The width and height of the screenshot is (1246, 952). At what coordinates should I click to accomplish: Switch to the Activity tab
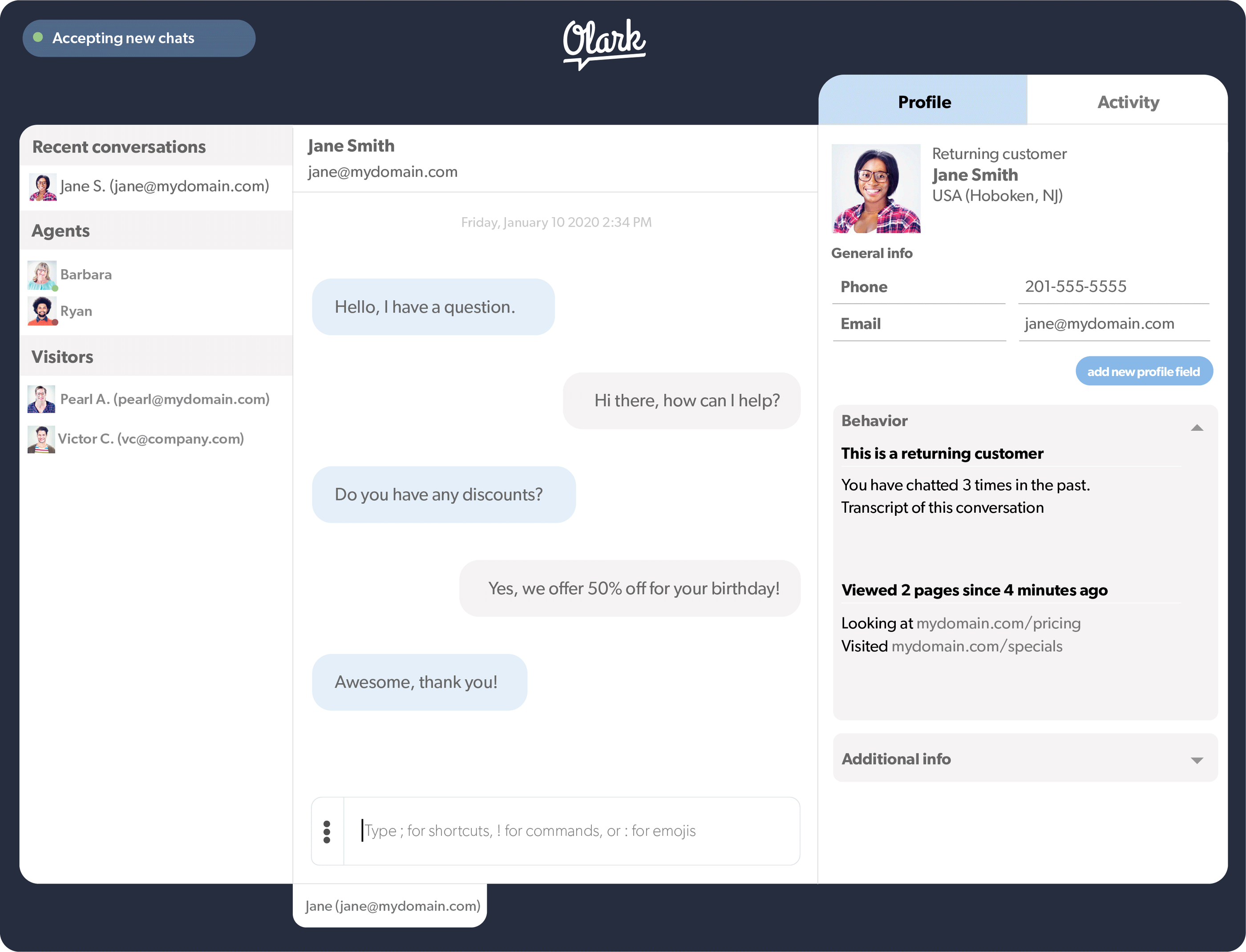(1128, 101)
